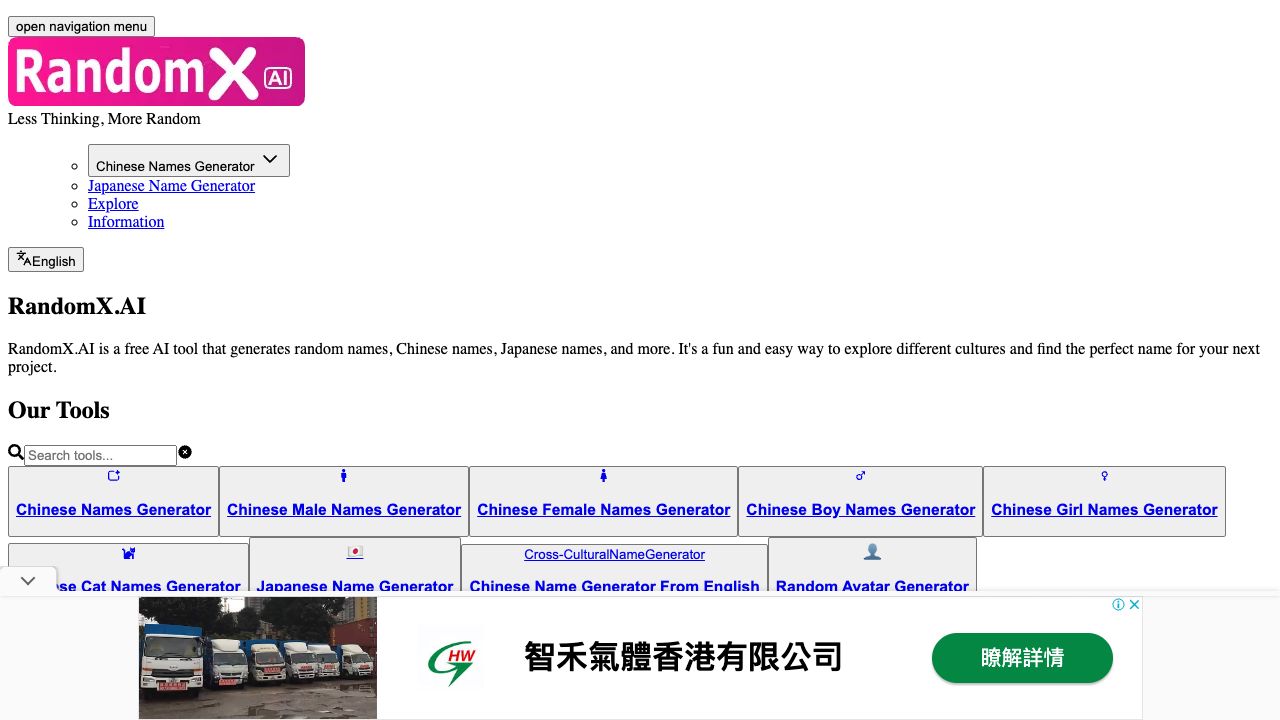Click the RandomX logo
Screen dimensions: 1280x720
(x=156, y=70)
